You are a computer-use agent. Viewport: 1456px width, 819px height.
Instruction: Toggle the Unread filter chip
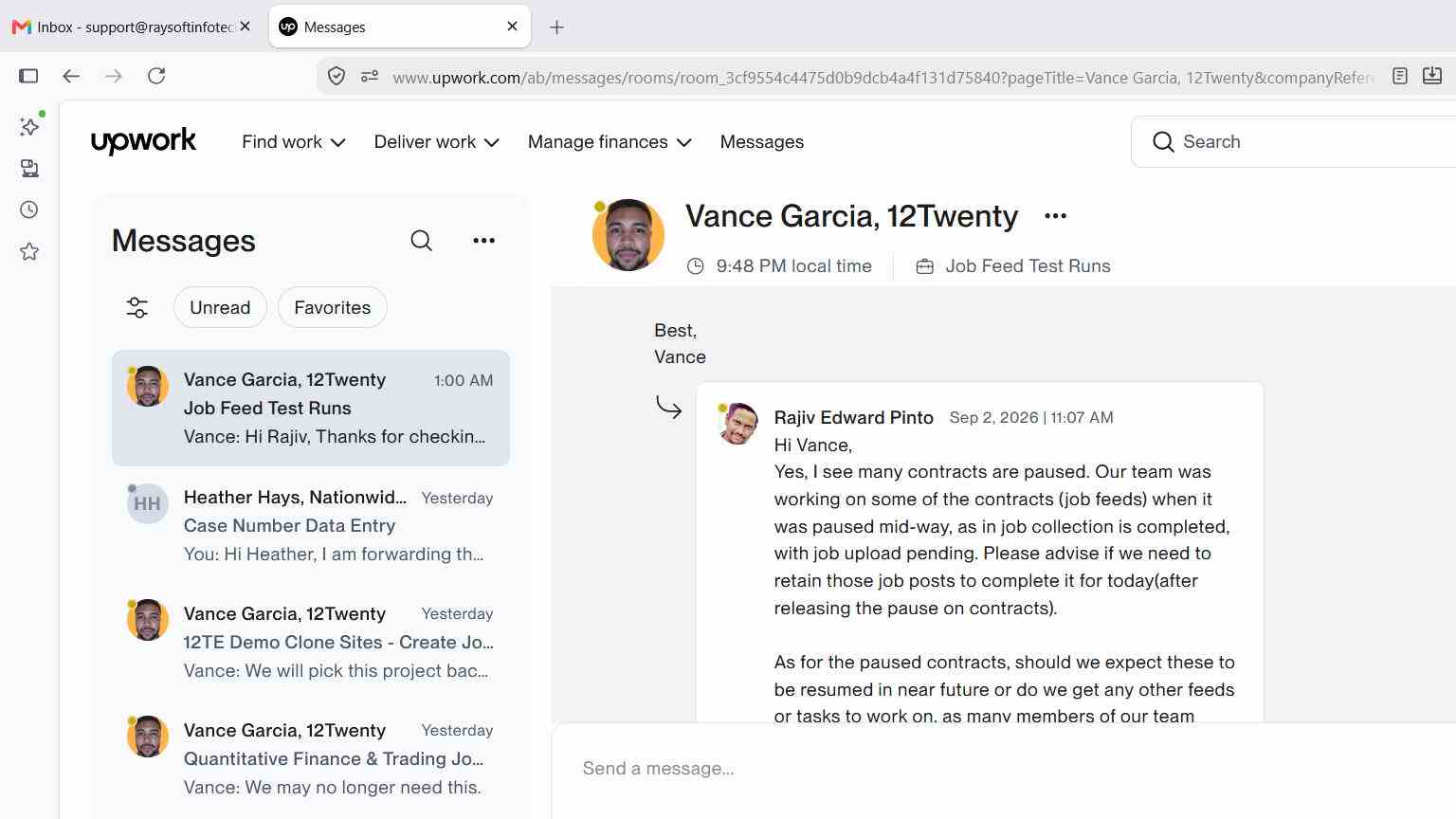click(x=220, y=307)
